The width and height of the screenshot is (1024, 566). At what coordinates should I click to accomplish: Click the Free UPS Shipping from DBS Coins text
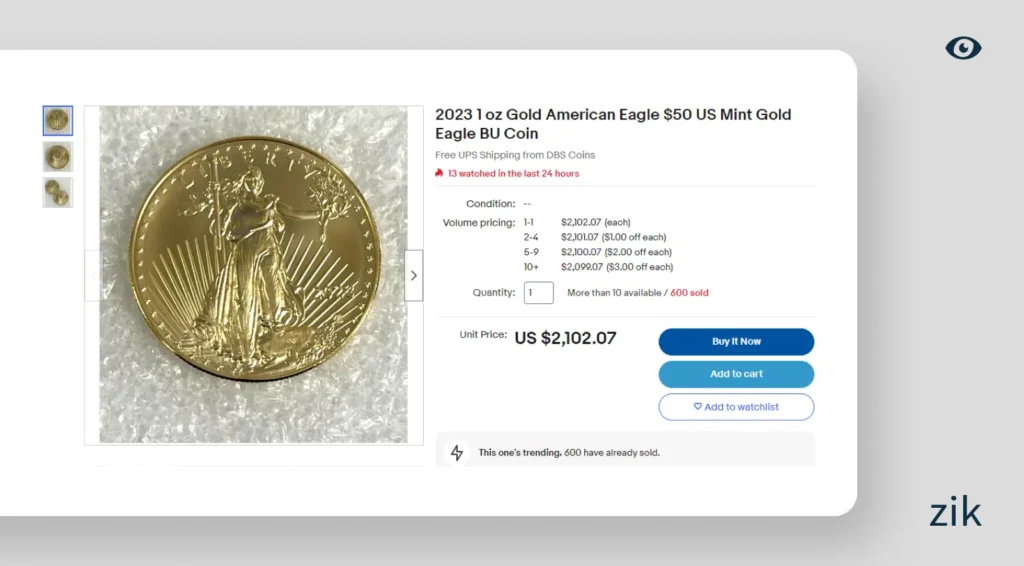coord(515,155)
